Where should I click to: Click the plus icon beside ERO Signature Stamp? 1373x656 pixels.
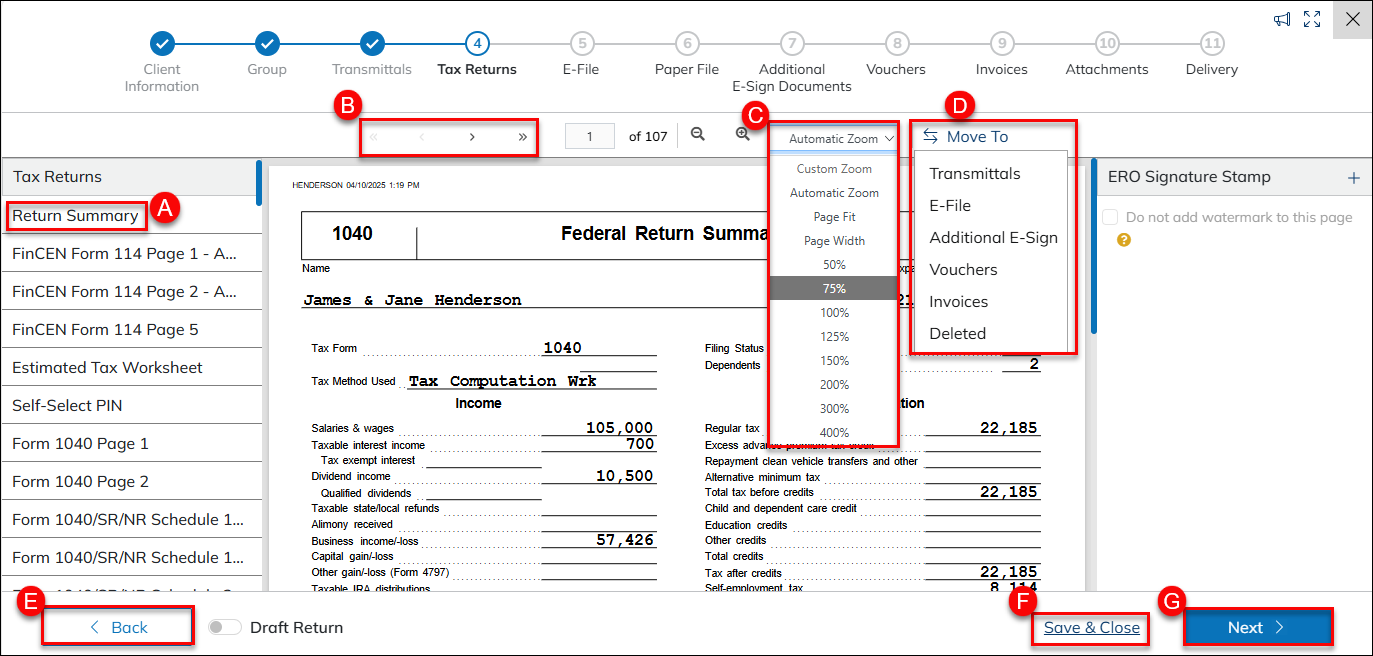coord(1353,178)
